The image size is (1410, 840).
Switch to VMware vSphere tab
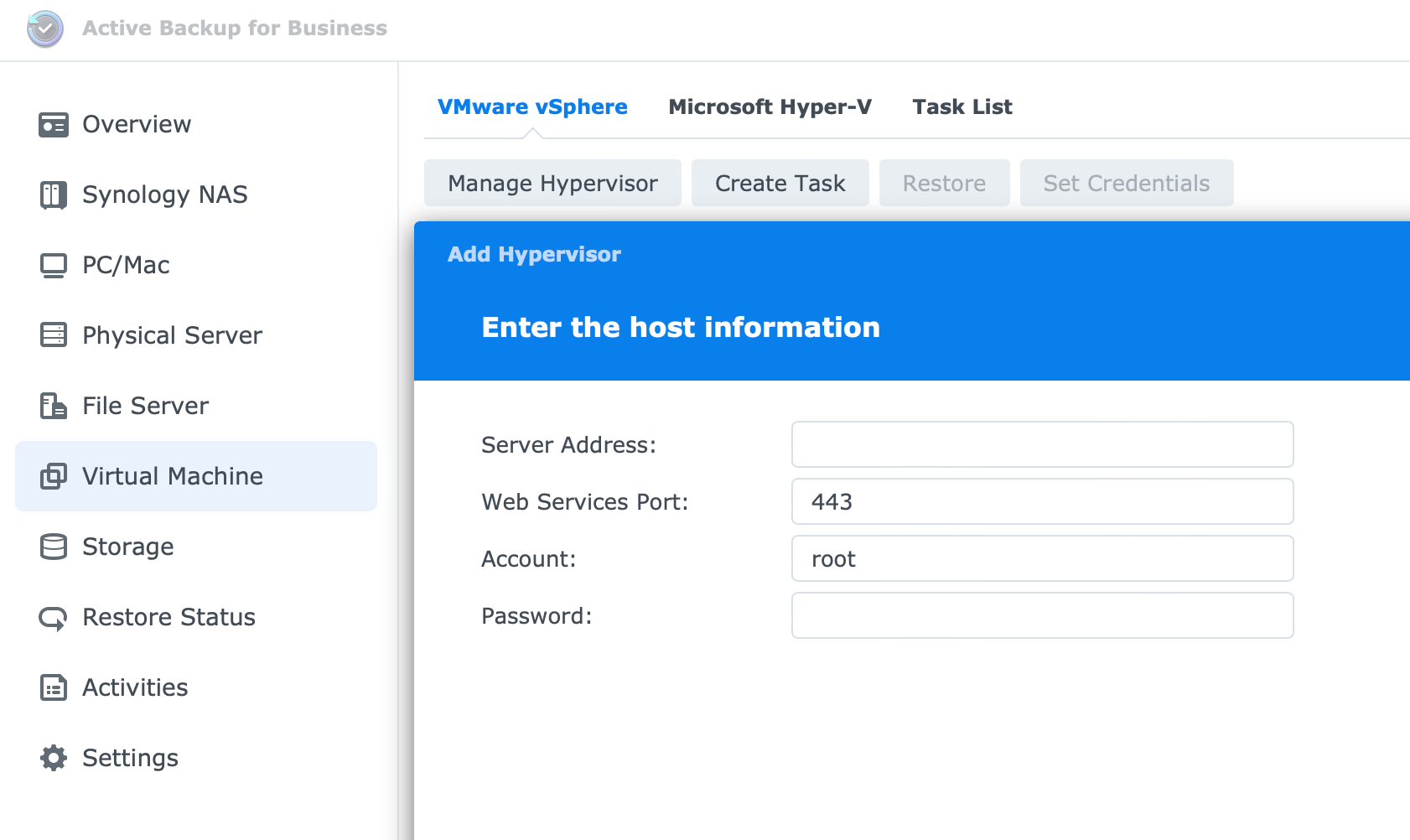pos(532,107)
